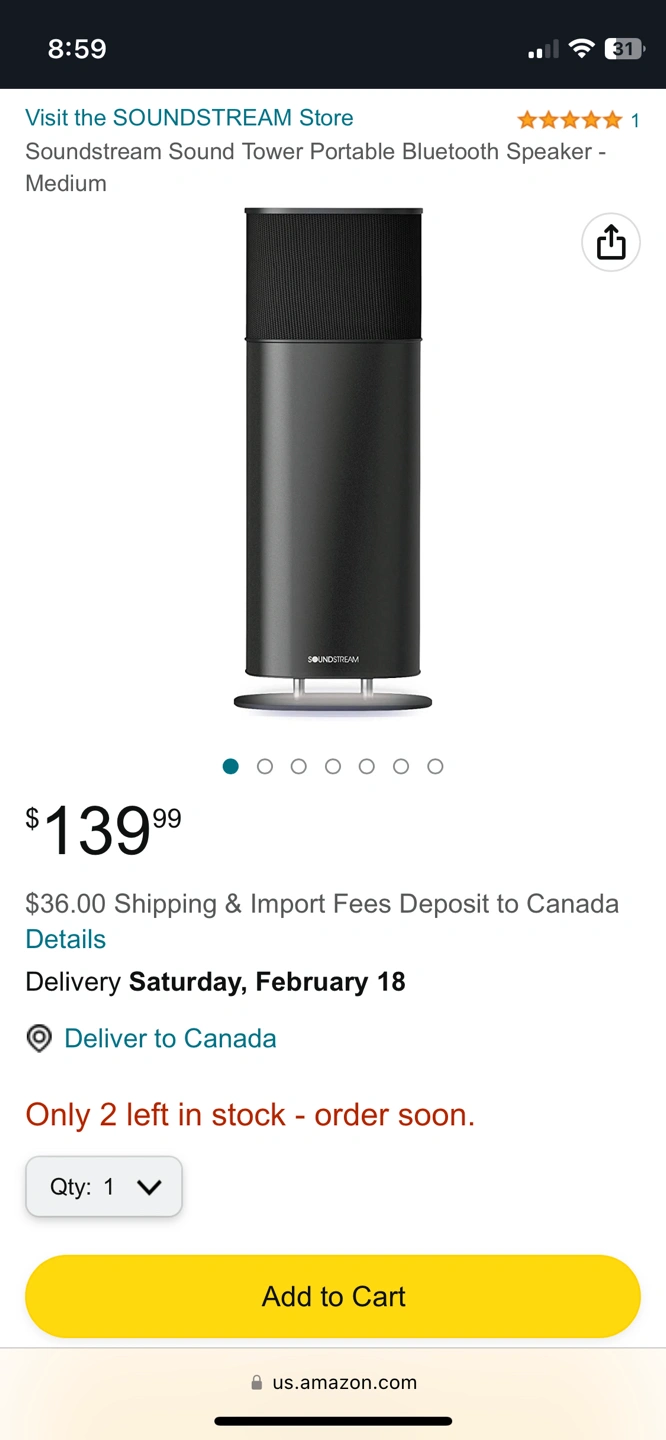Tap the battery indicator showing 31
This screenshot has width=666, height=1440.
tap(624, 49)
